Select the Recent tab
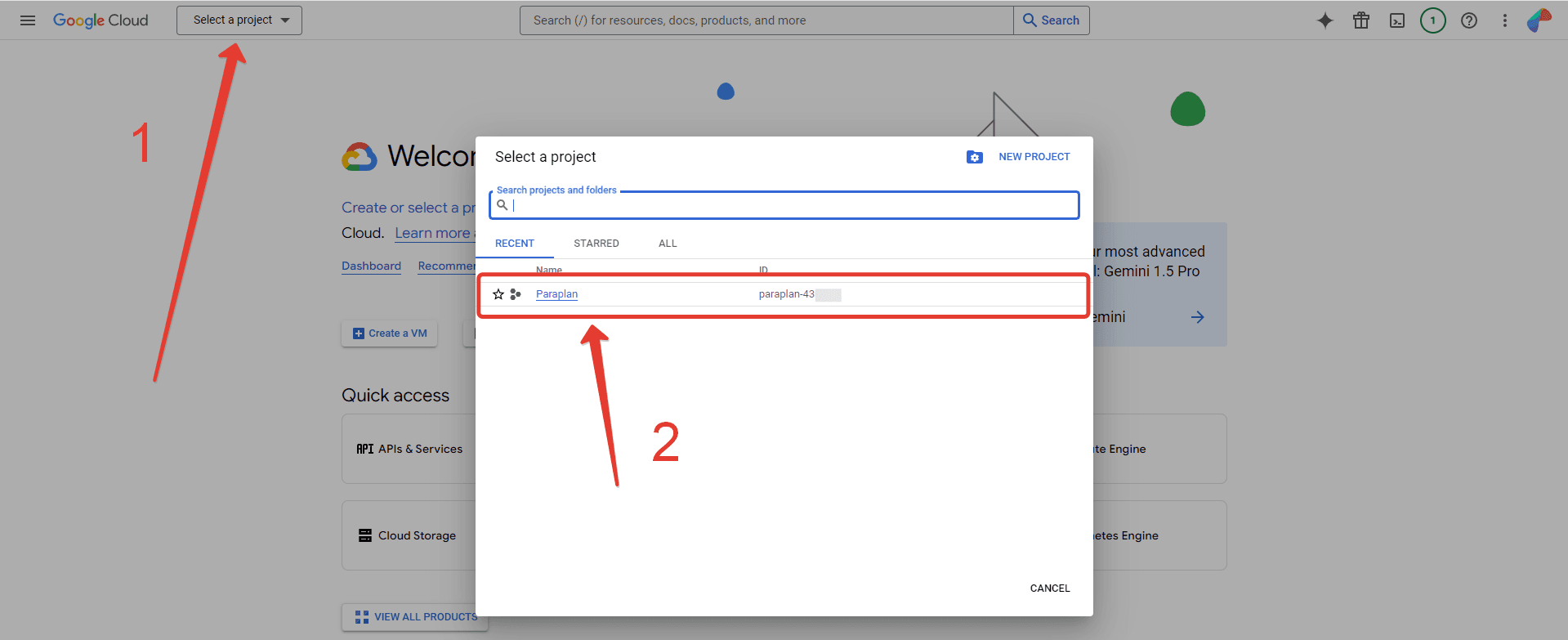The width and height of the screenshot is (1568, 640). point(514,244)
